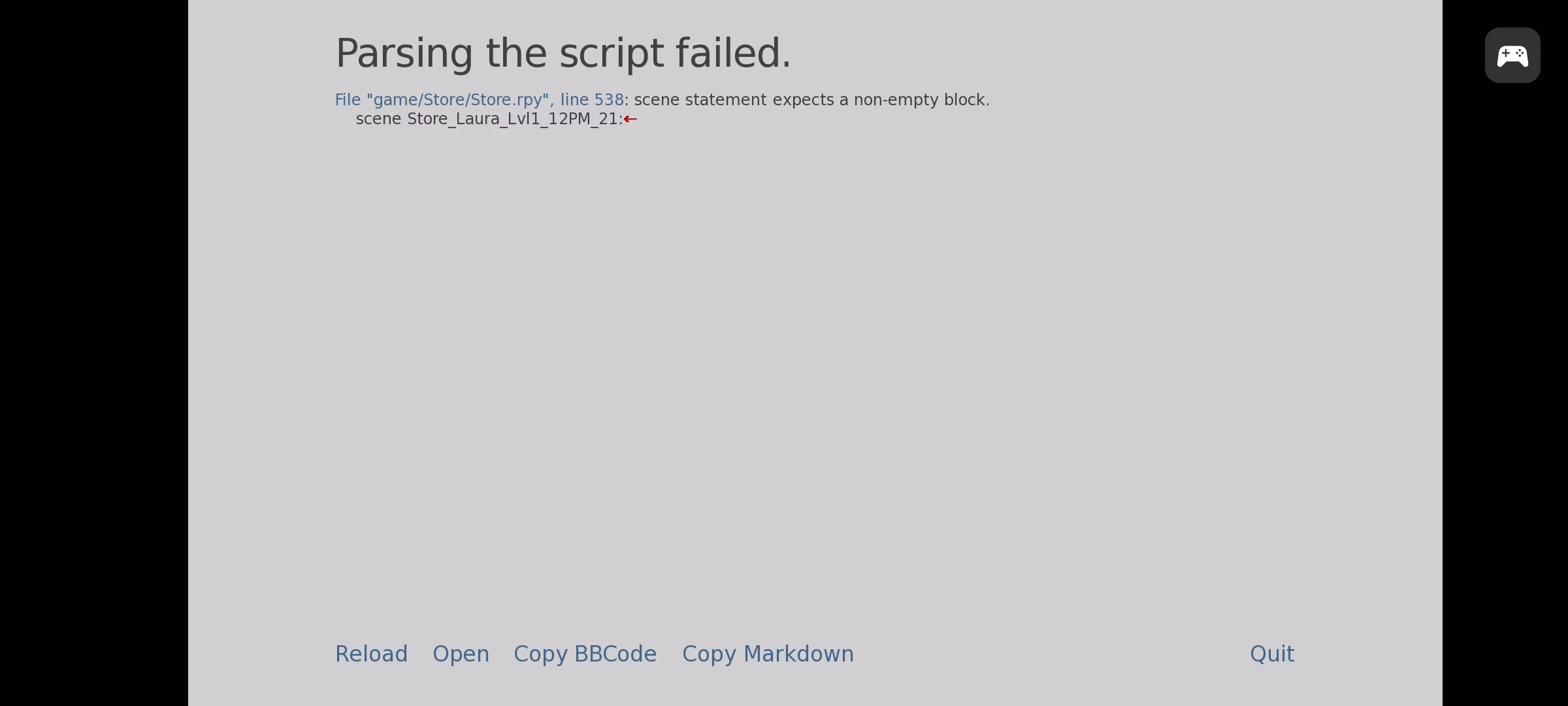This screenshot has height=706, width=1568.
Task: Click the 'expects a non-empty block' message
Action: click(881, 100)
